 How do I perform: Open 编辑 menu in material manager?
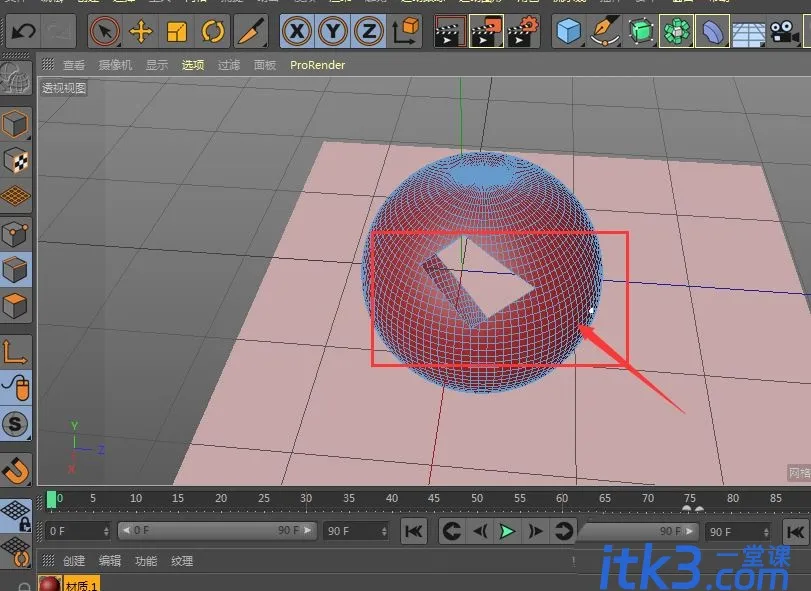[x=110, y=561]
